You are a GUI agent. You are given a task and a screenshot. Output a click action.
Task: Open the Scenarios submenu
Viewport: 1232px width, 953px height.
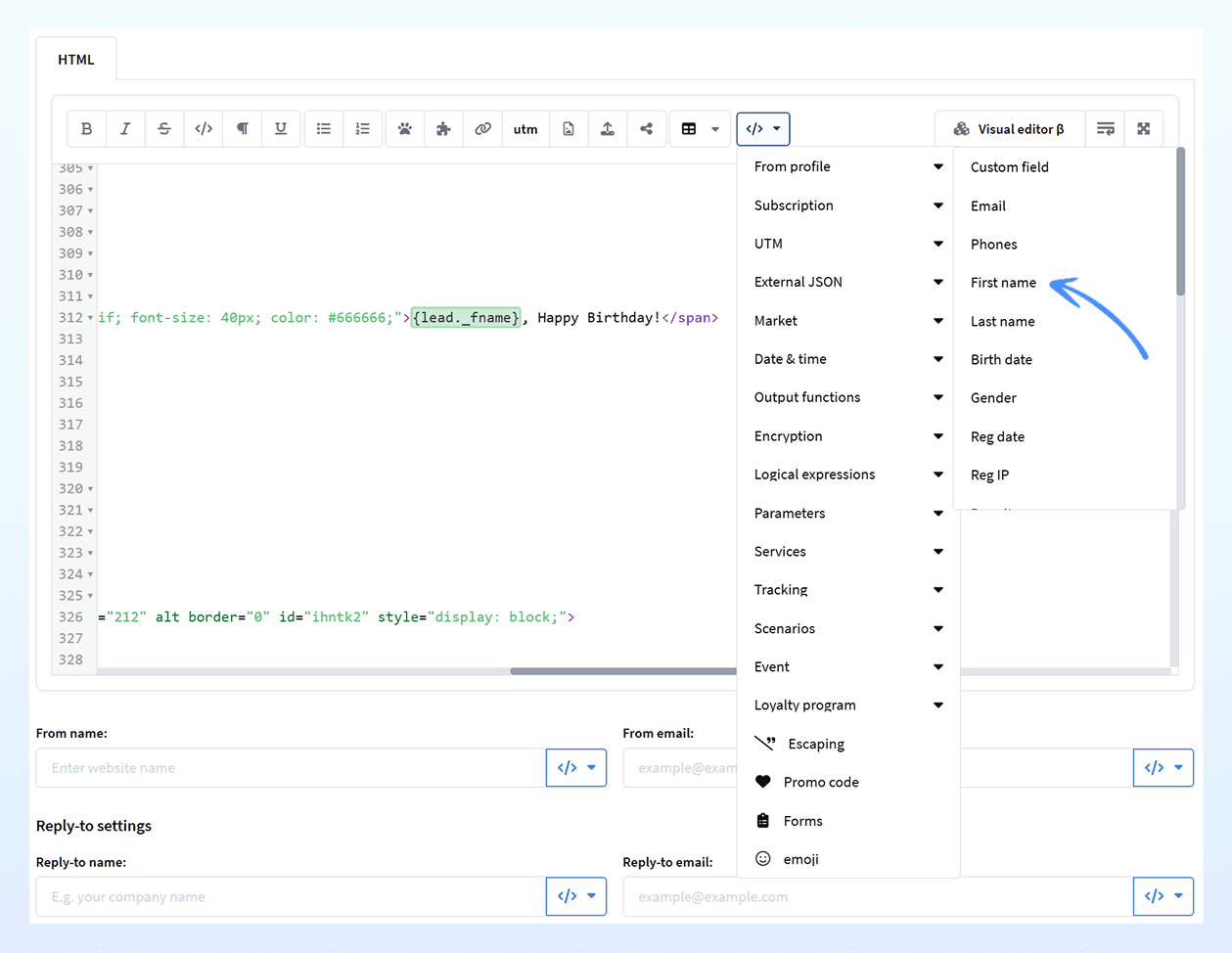click(x=848, y=628)
